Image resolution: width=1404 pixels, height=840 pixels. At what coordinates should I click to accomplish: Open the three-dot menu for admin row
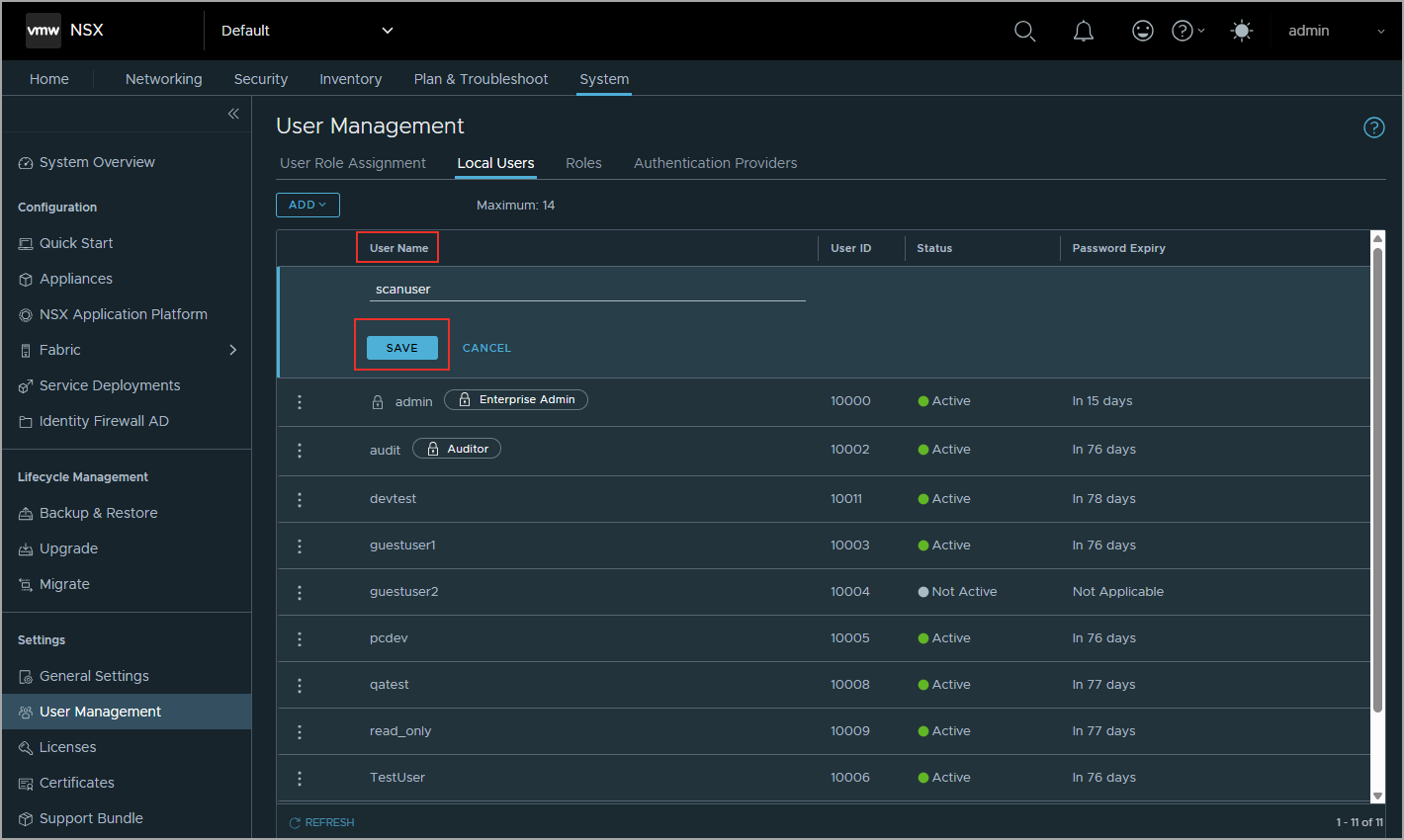(x=300, y=401)
